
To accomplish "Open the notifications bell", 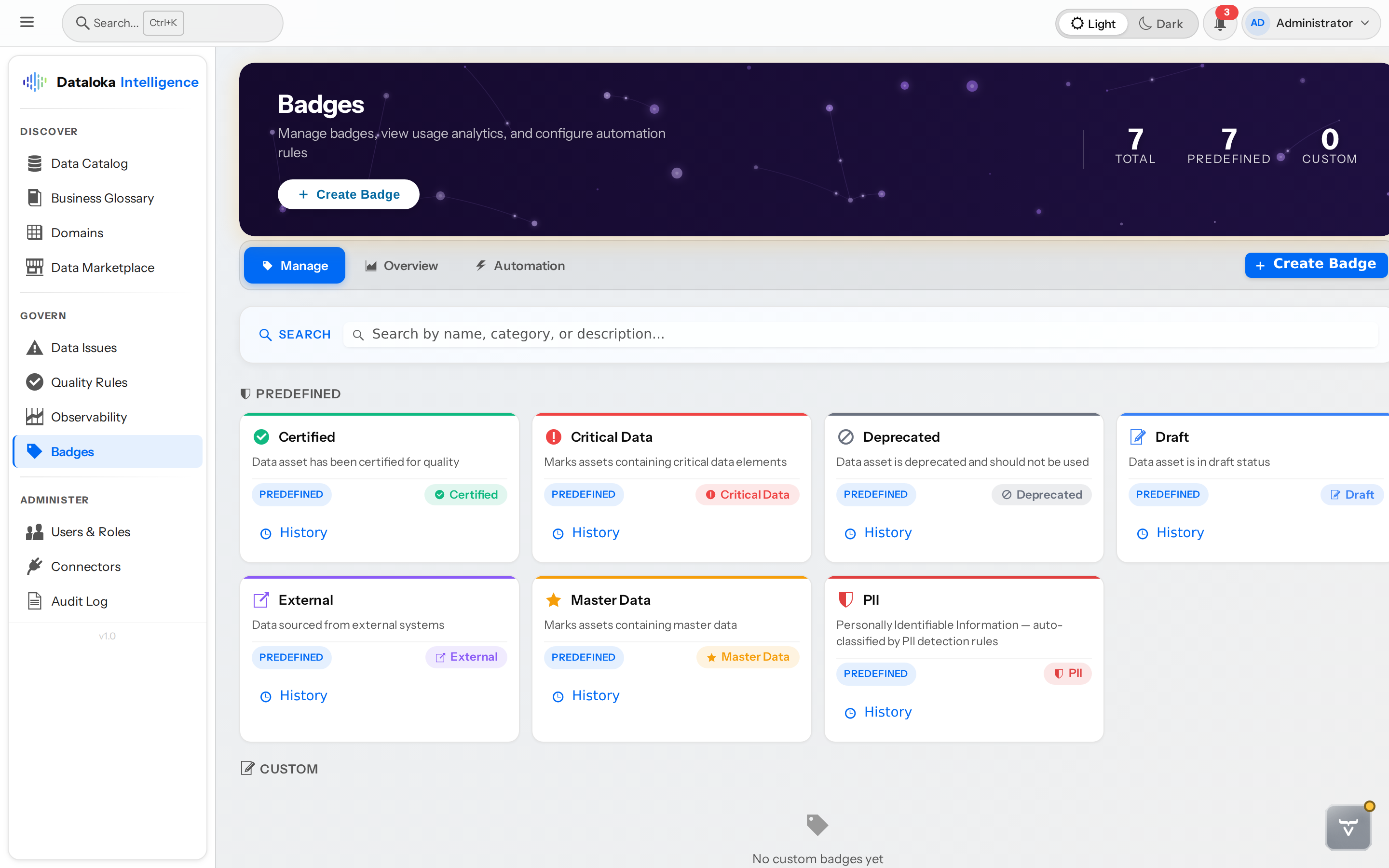I will coord(1219,23).
